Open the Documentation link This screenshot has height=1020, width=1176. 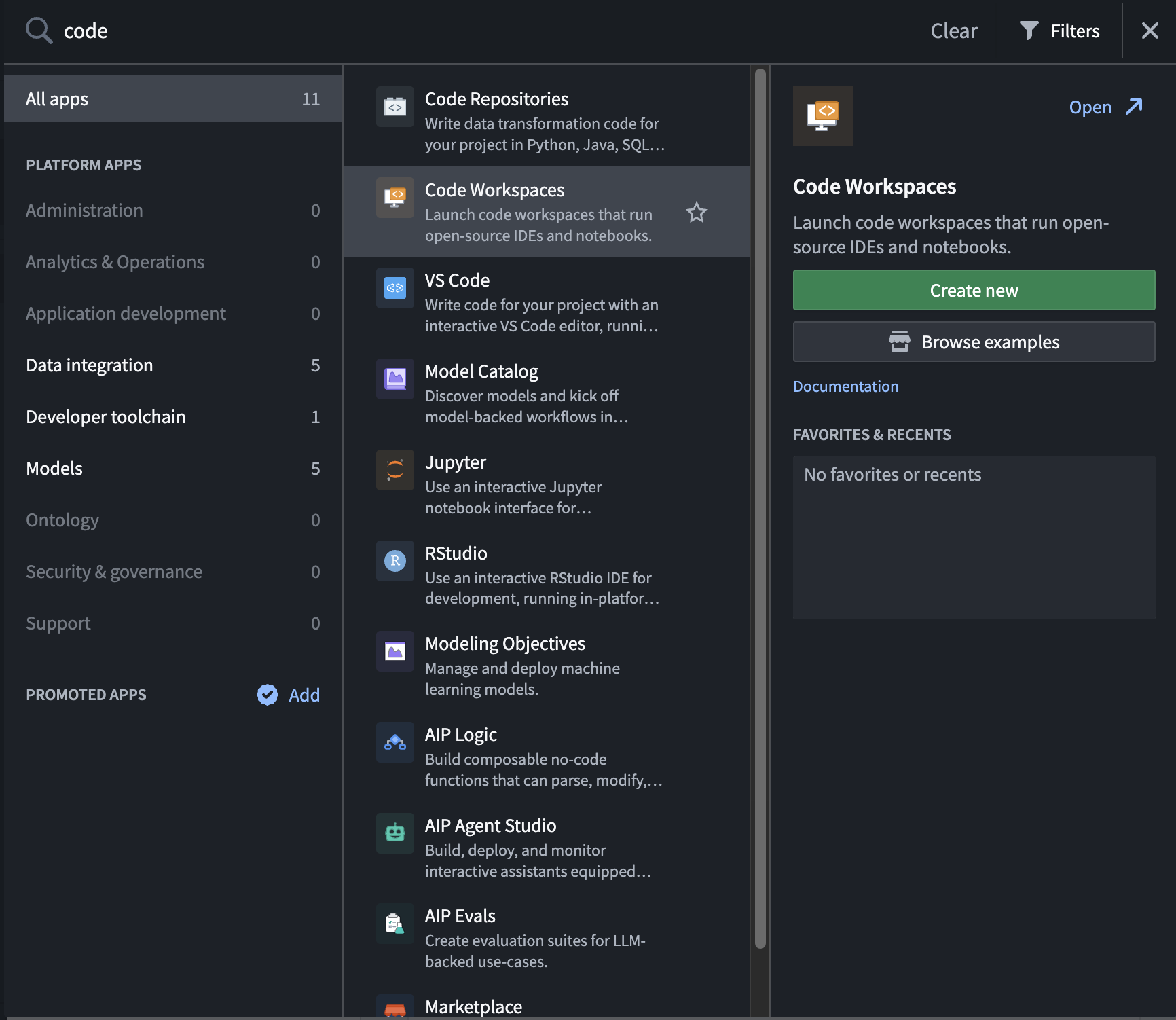(x=845, y=386)
